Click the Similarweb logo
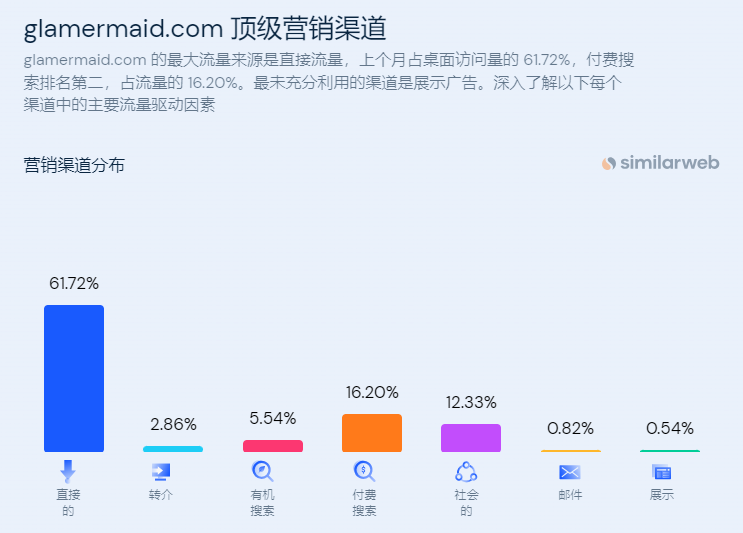Viewport: 743px width, 533px height. [x=661, y=163]
